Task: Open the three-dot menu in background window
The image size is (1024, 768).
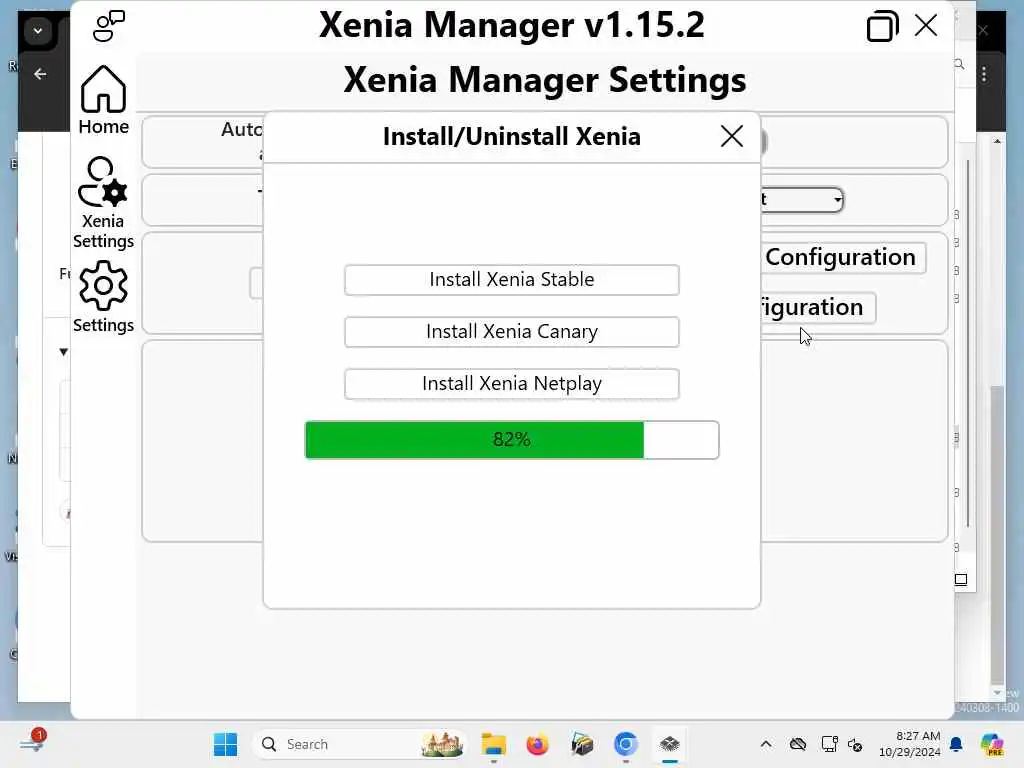Action: [x=984, y=74]
